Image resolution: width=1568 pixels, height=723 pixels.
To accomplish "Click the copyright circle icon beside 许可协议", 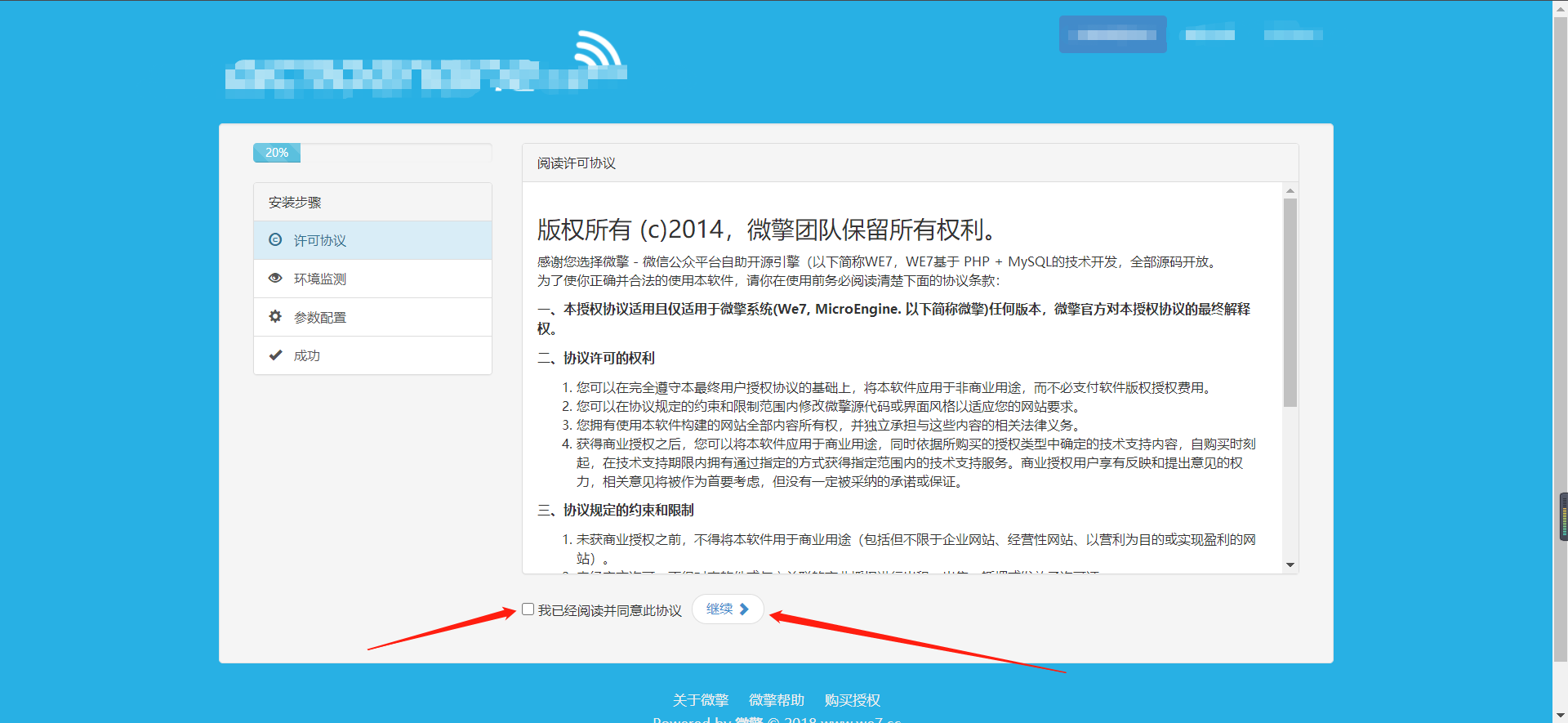I will click(x=275, y=239).
